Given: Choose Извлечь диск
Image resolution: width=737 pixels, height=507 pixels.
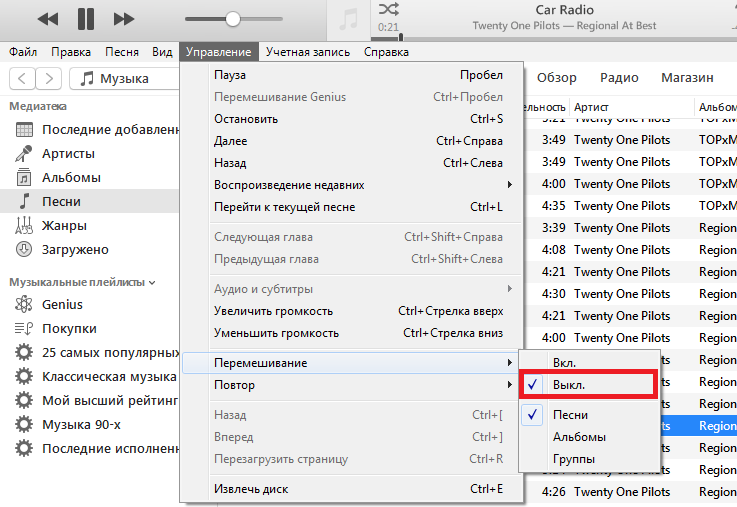Looking at the screenshot, I should pyautogui.click(x=352, y=489).
